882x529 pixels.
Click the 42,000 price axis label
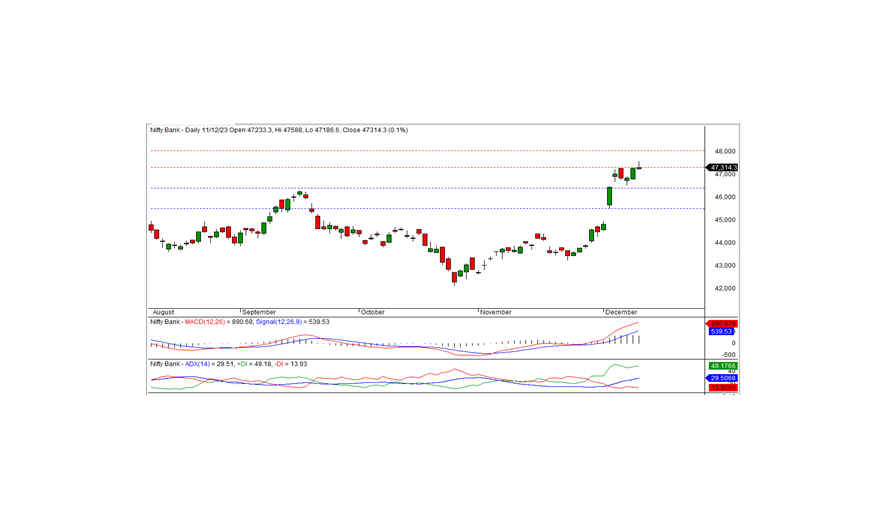pos(724,288)
